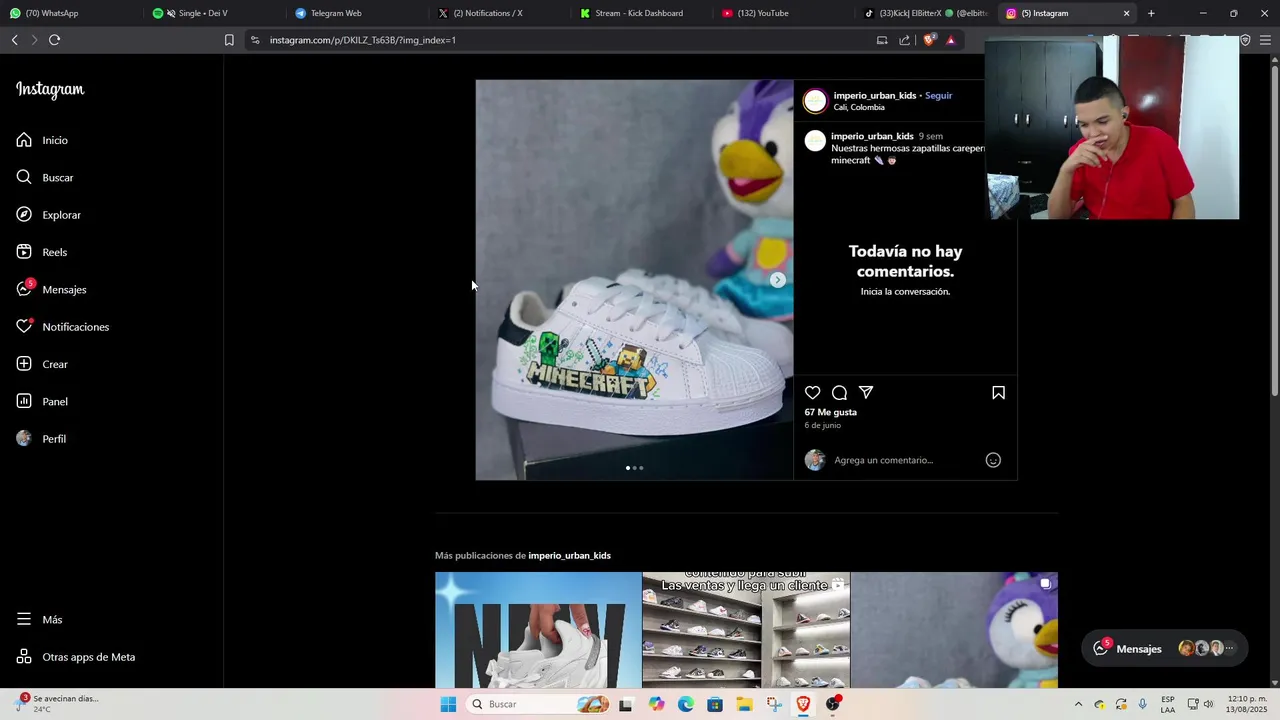Open the purple penguin plush post thumbnail
This screenshot has height=720, width=1280.
pos(954,630)
